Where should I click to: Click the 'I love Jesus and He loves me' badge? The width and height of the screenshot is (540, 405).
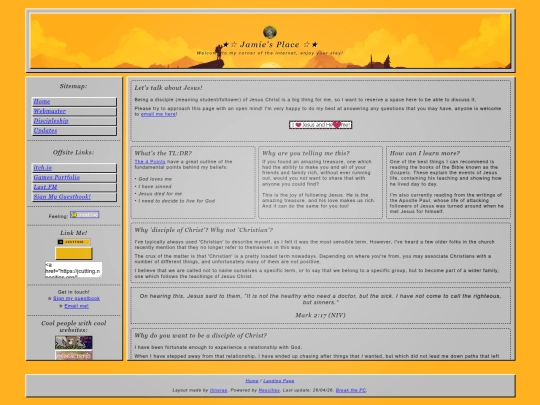(320, 125)
